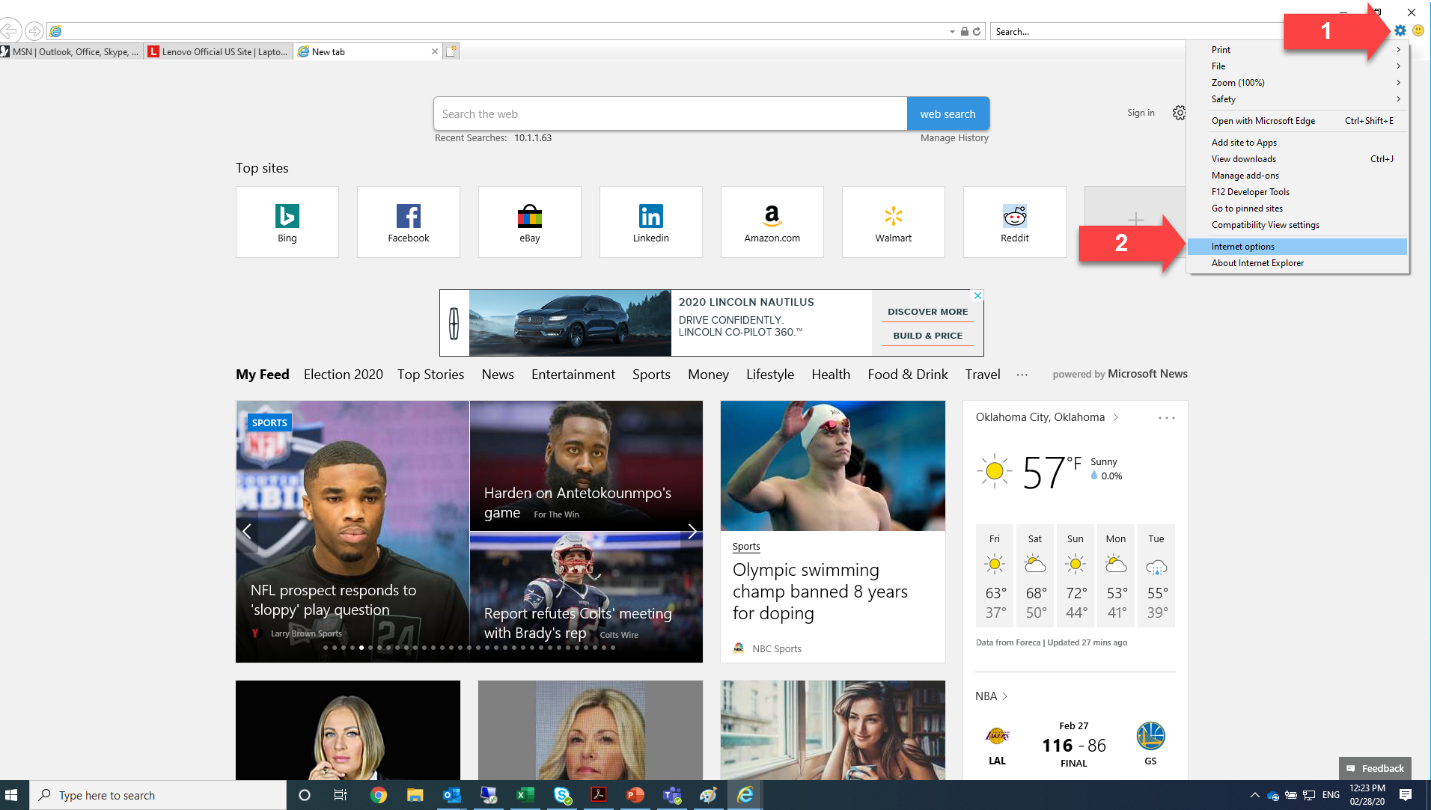The height and width of the screenshot is (810, 1431).
Task: Open PowerPoint from the taskbar
Action: 635,795
